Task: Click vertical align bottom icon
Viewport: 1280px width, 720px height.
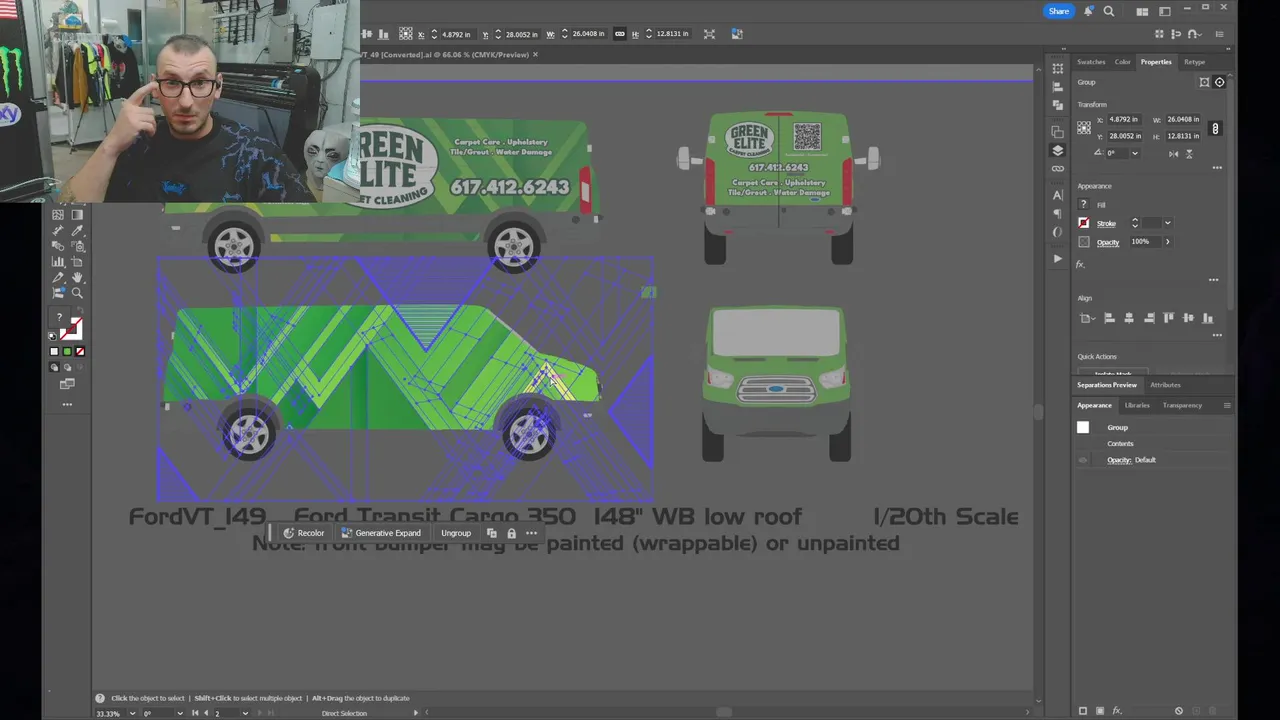Action: [x=1208, y=318]
